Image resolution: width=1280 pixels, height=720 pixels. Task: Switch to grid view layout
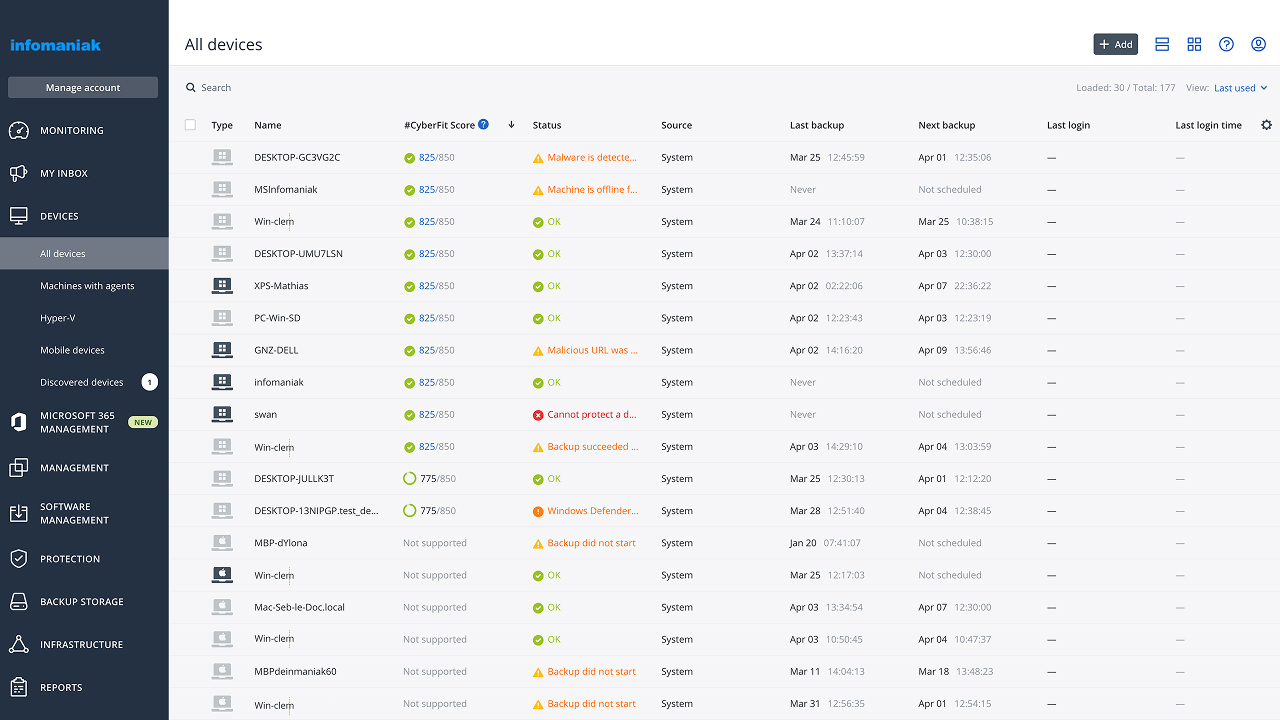pos(1194,44)
